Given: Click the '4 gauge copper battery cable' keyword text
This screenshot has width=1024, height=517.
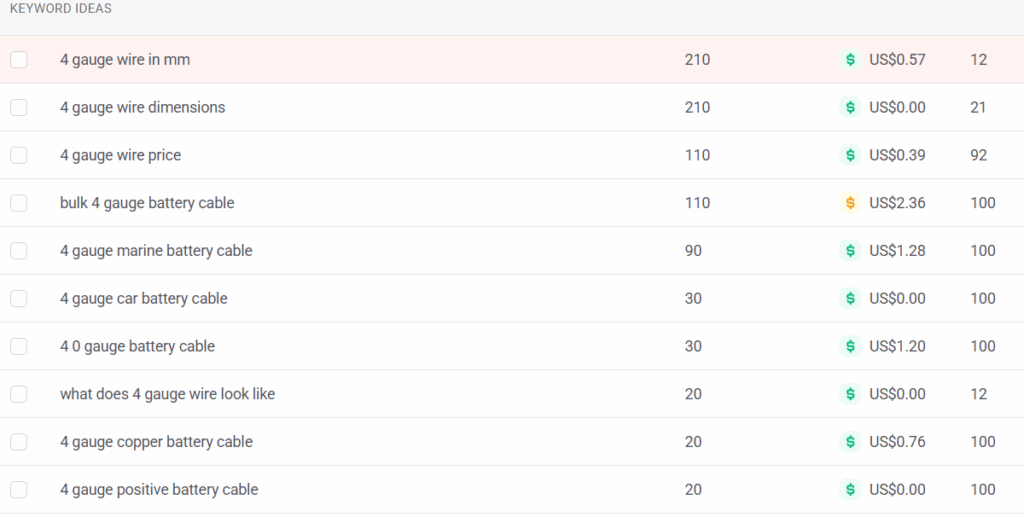Looking at the screenshot, I should point(156,442).
